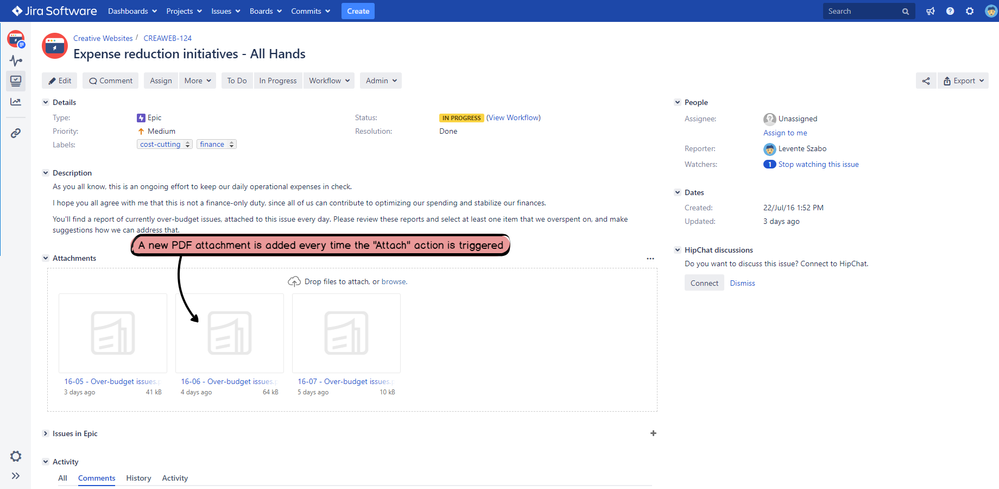999x489 pixels.
Task: Collapse the Dates section
Action: [677, 192]
